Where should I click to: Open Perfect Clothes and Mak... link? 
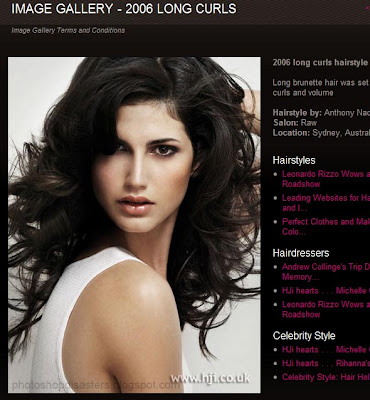click(x=326, y=227)
